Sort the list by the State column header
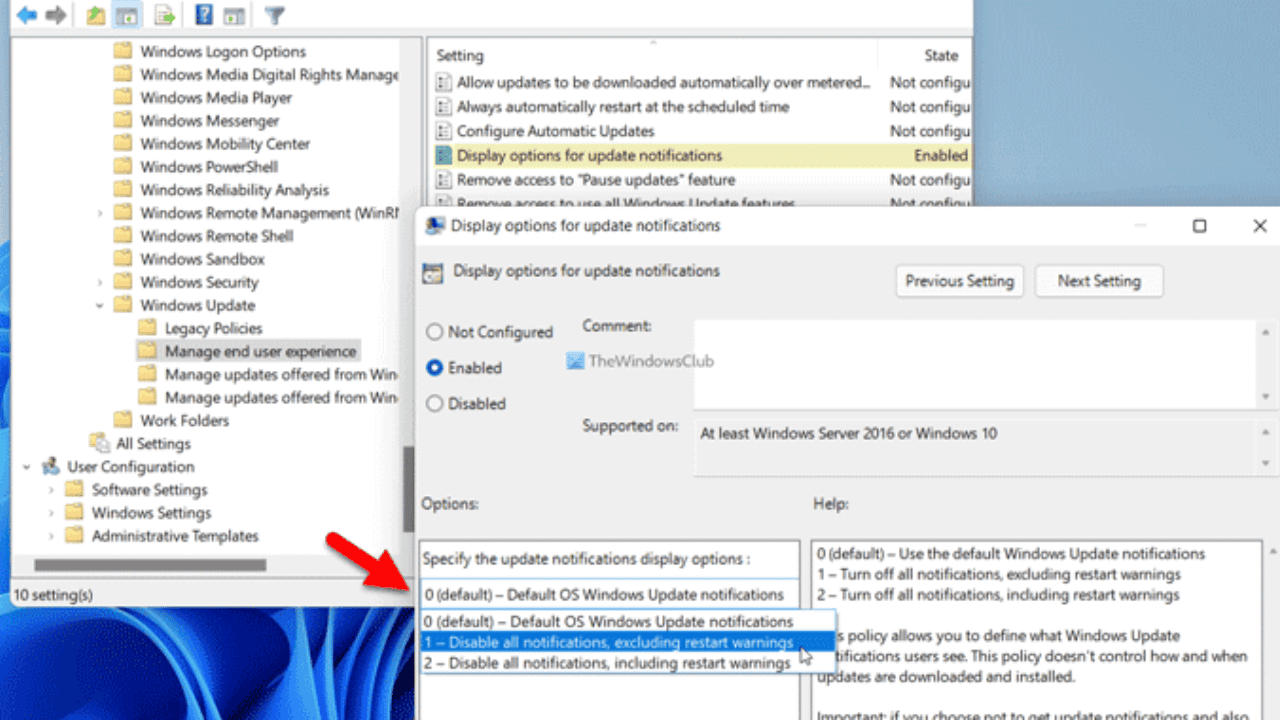 pyautogui.click(x=941, y=56)
